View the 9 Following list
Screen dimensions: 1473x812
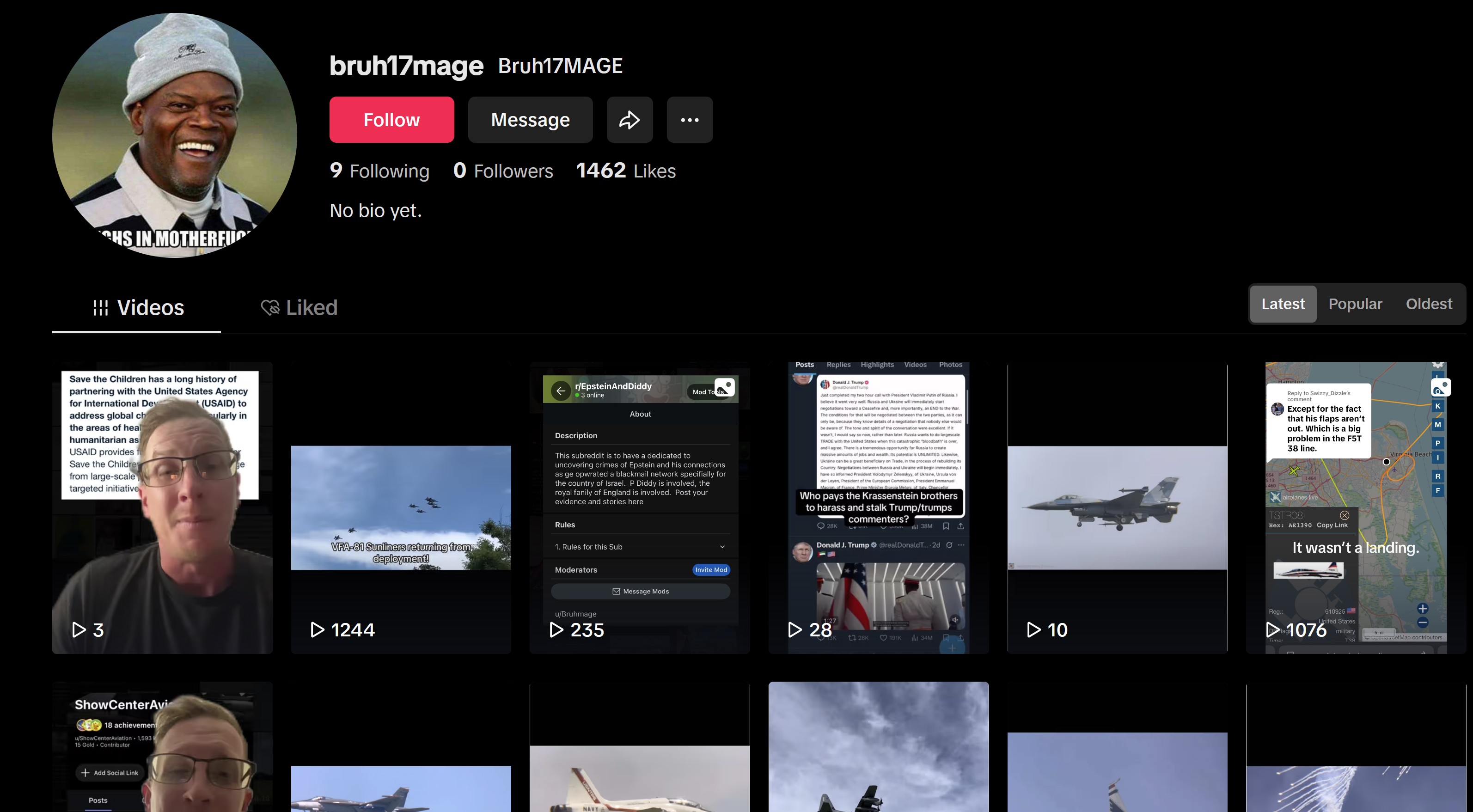379,171
